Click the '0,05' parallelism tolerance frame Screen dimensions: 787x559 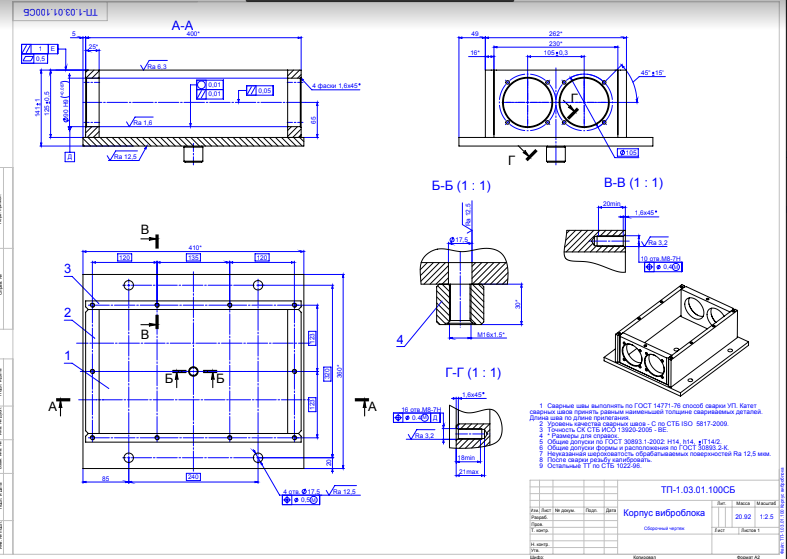click(x=260, y=91)
